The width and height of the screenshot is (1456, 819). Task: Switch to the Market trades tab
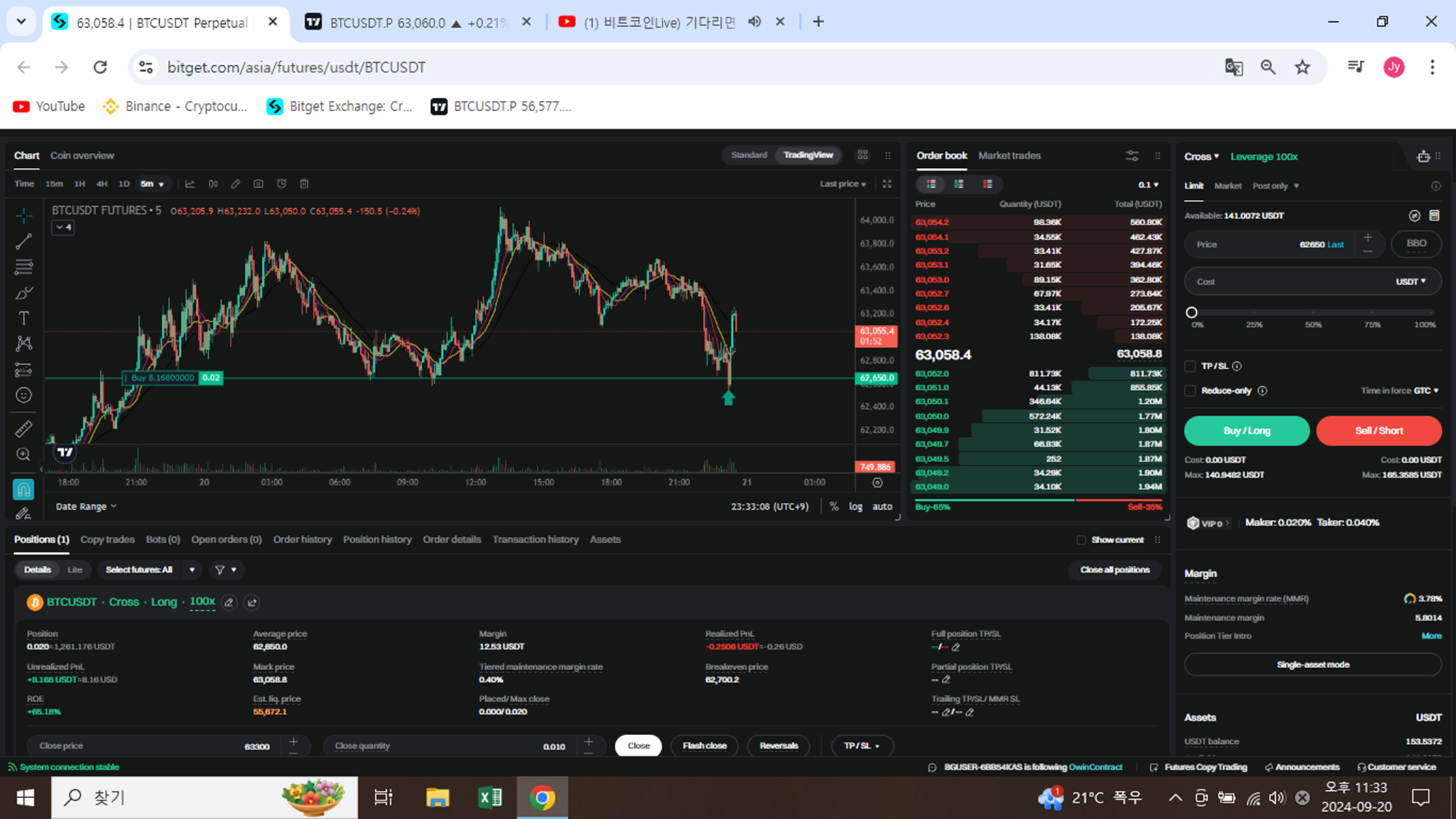(x=1009, y=156)
